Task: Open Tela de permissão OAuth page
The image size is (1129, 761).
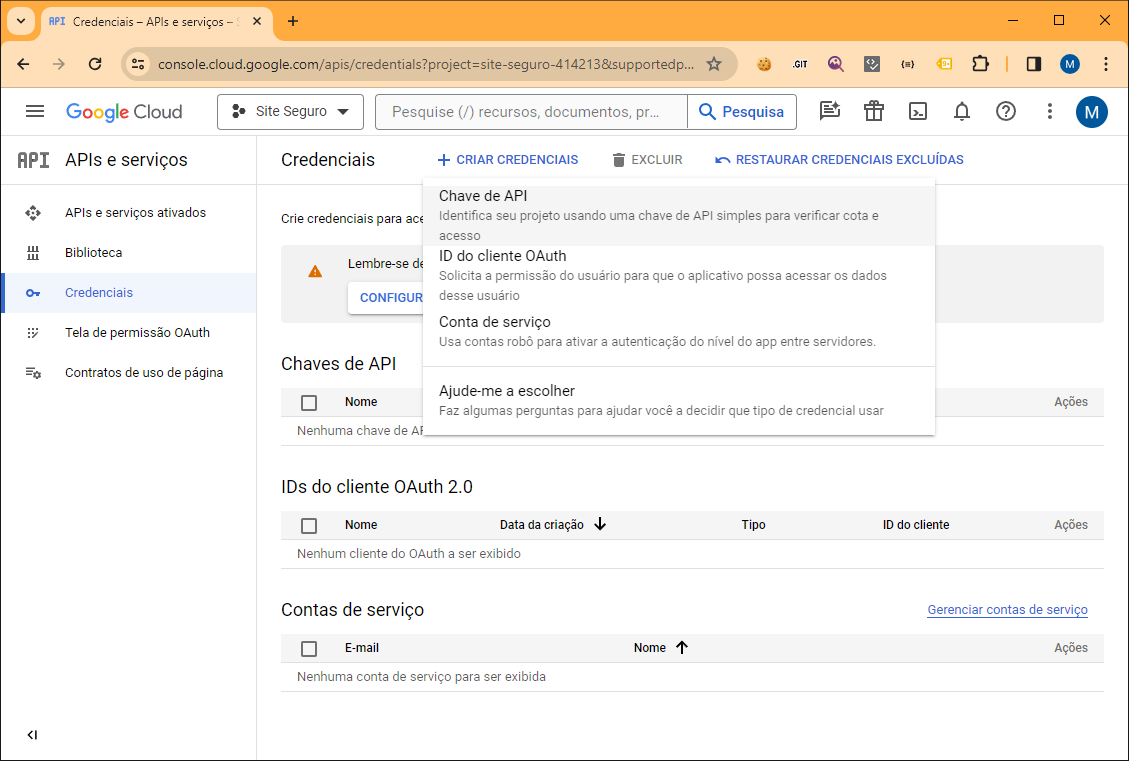Action: click(x=138, y=333)
